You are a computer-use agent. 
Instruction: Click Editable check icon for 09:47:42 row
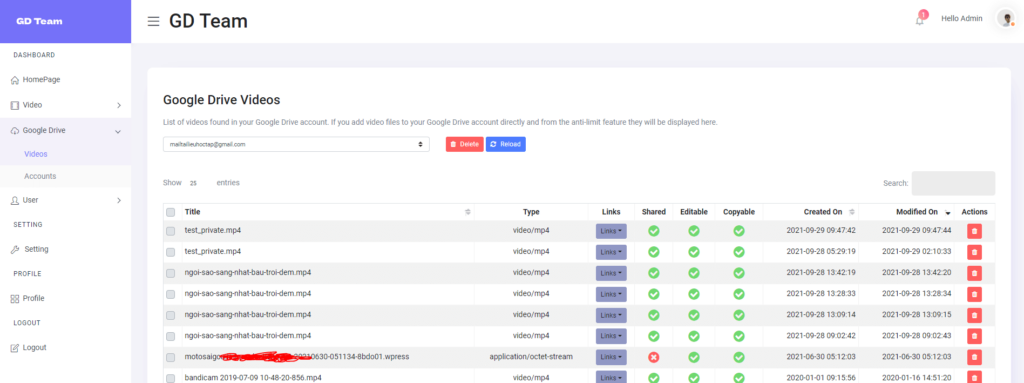point(694,231)
